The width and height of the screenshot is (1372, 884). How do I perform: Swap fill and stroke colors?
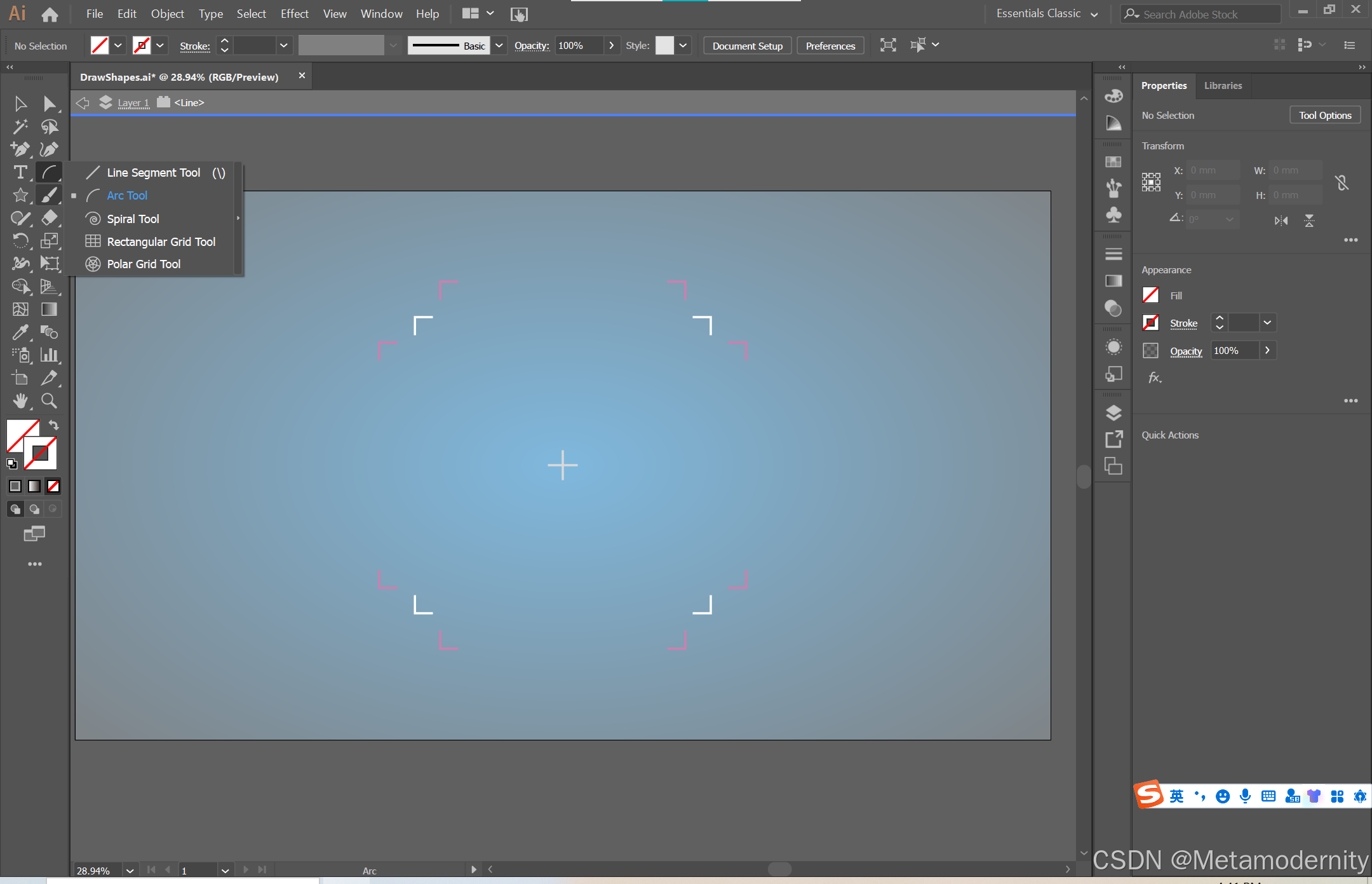54,425
